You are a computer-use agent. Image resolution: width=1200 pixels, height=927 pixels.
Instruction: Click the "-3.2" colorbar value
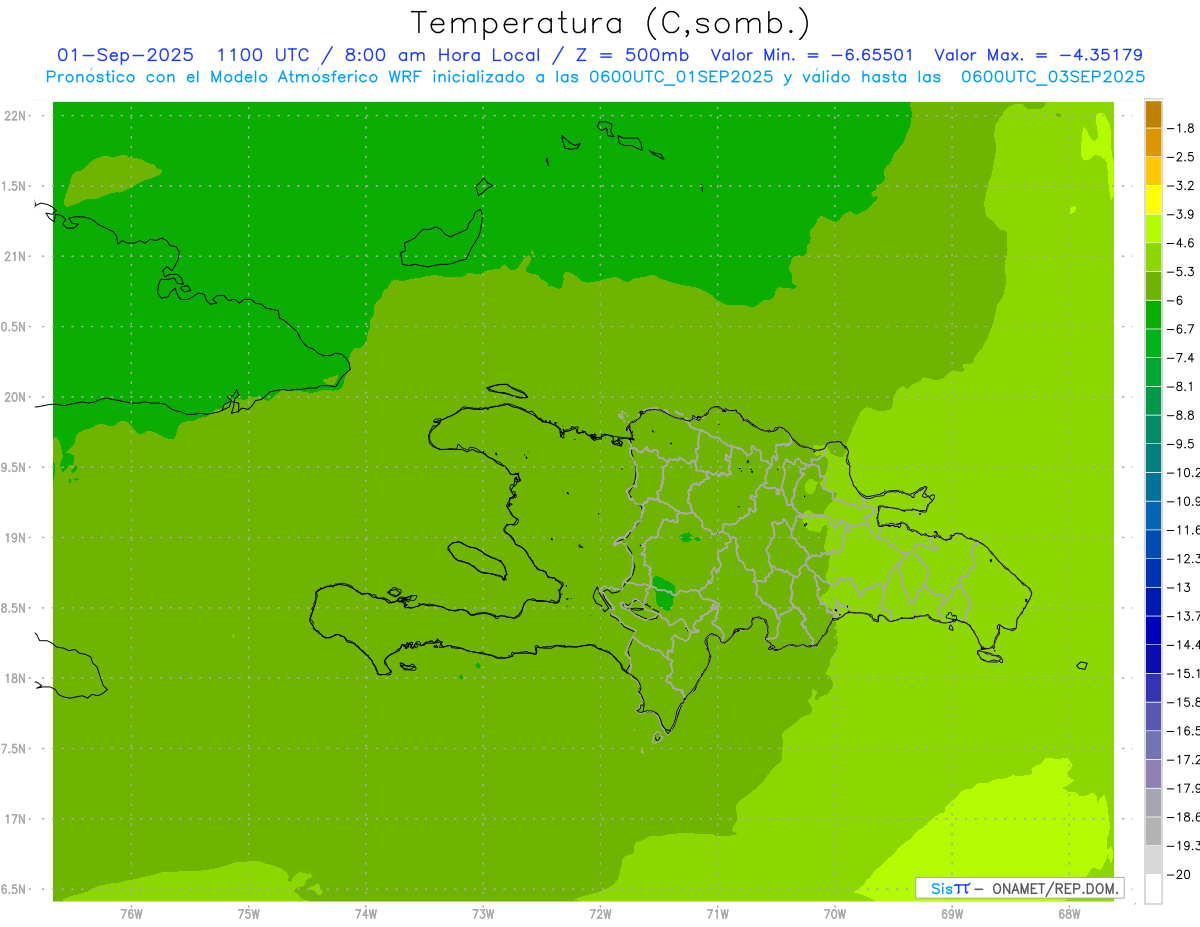click(x=1181, y=185)
